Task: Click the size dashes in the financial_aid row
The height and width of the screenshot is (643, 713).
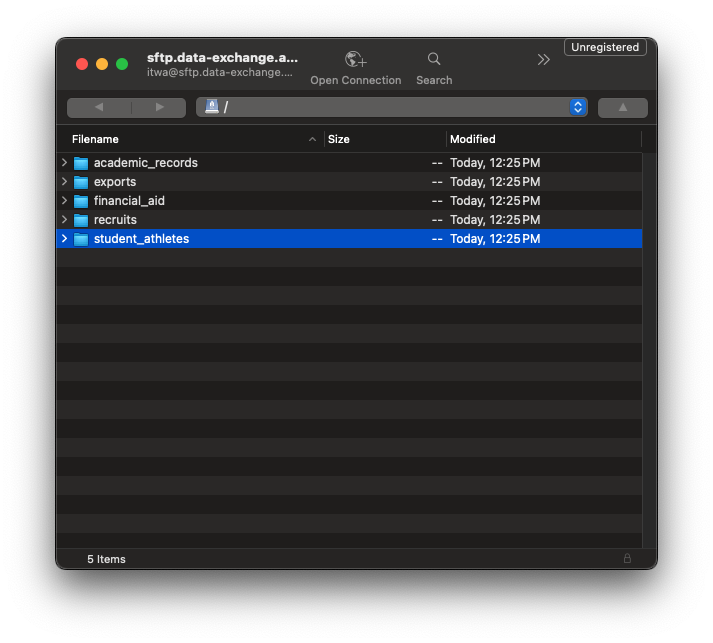Action: coord(437,201)
